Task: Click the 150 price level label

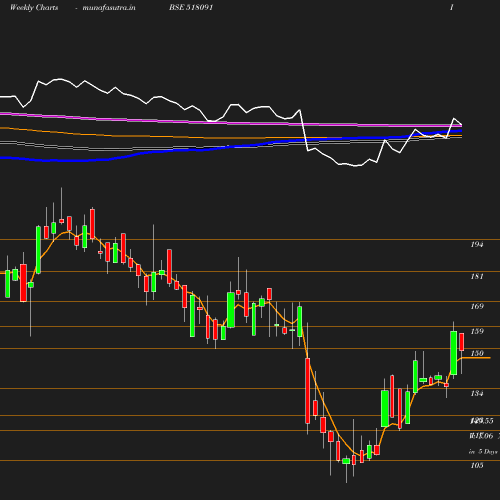Action: pos(477,353)
